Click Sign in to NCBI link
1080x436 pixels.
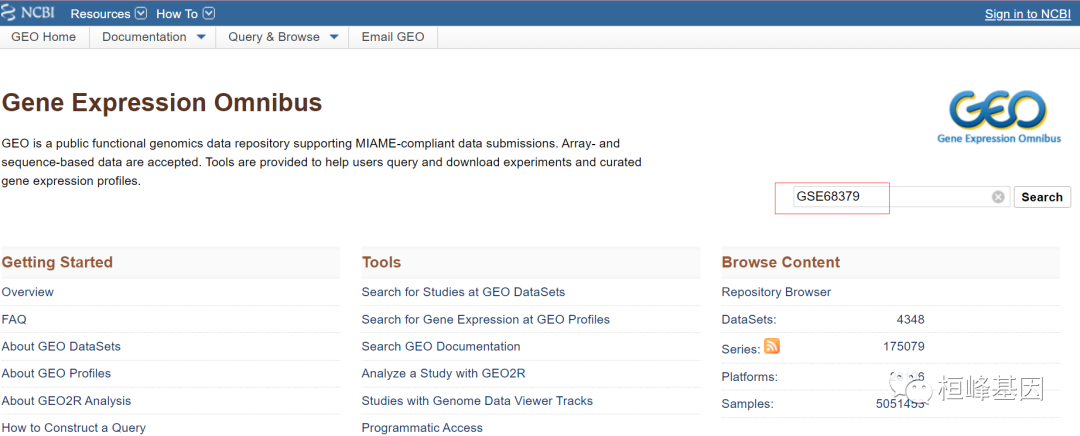click(1028, 14)
